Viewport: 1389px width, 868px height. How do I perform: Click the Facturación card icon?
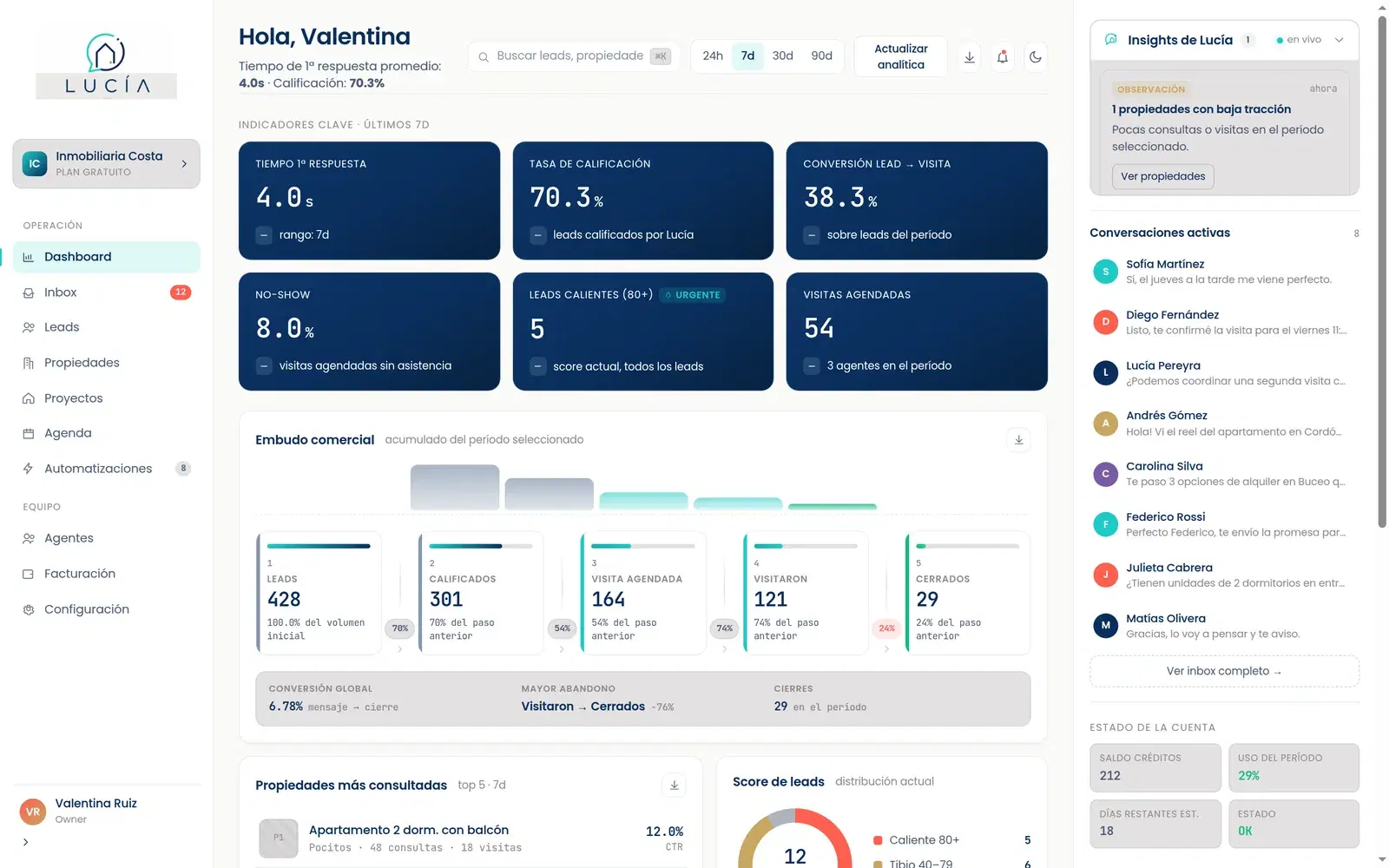tap(29, 574)
